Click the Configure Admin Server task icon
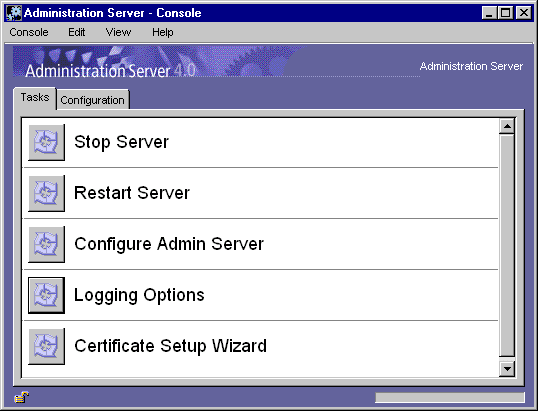 click(46, 244)
